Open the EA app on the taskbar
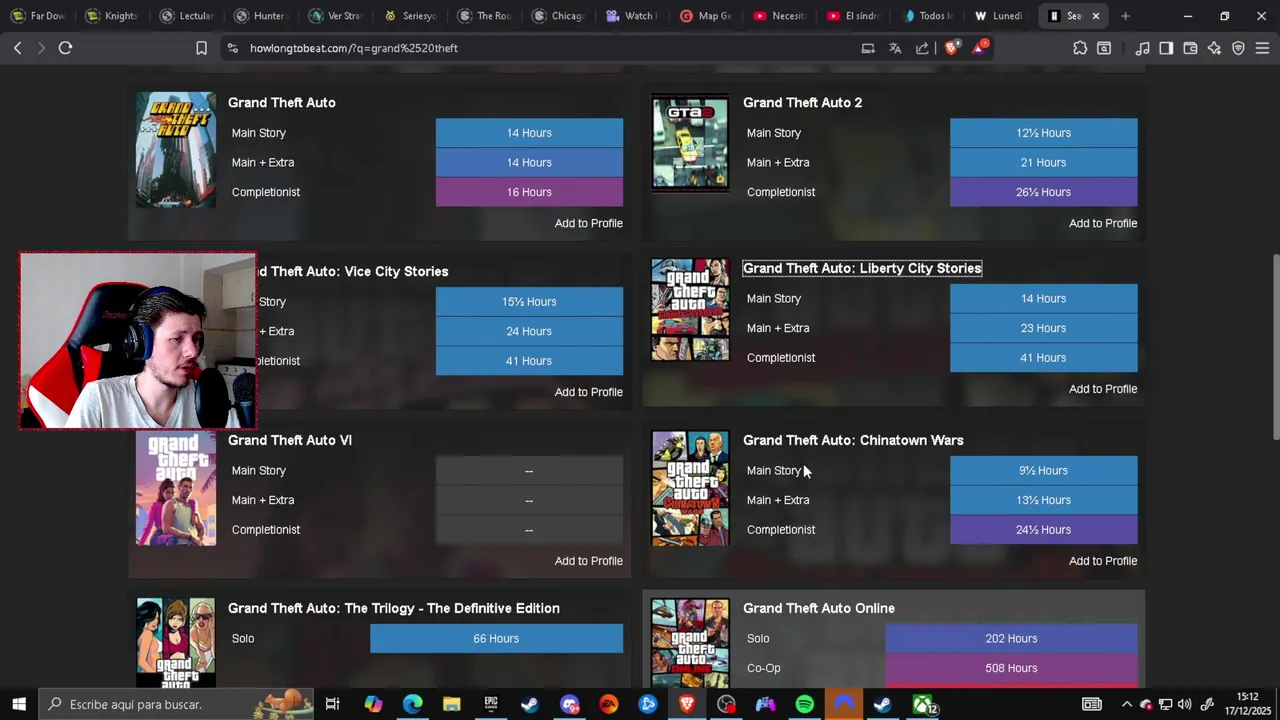1280x720 pixels. point(609,704)
